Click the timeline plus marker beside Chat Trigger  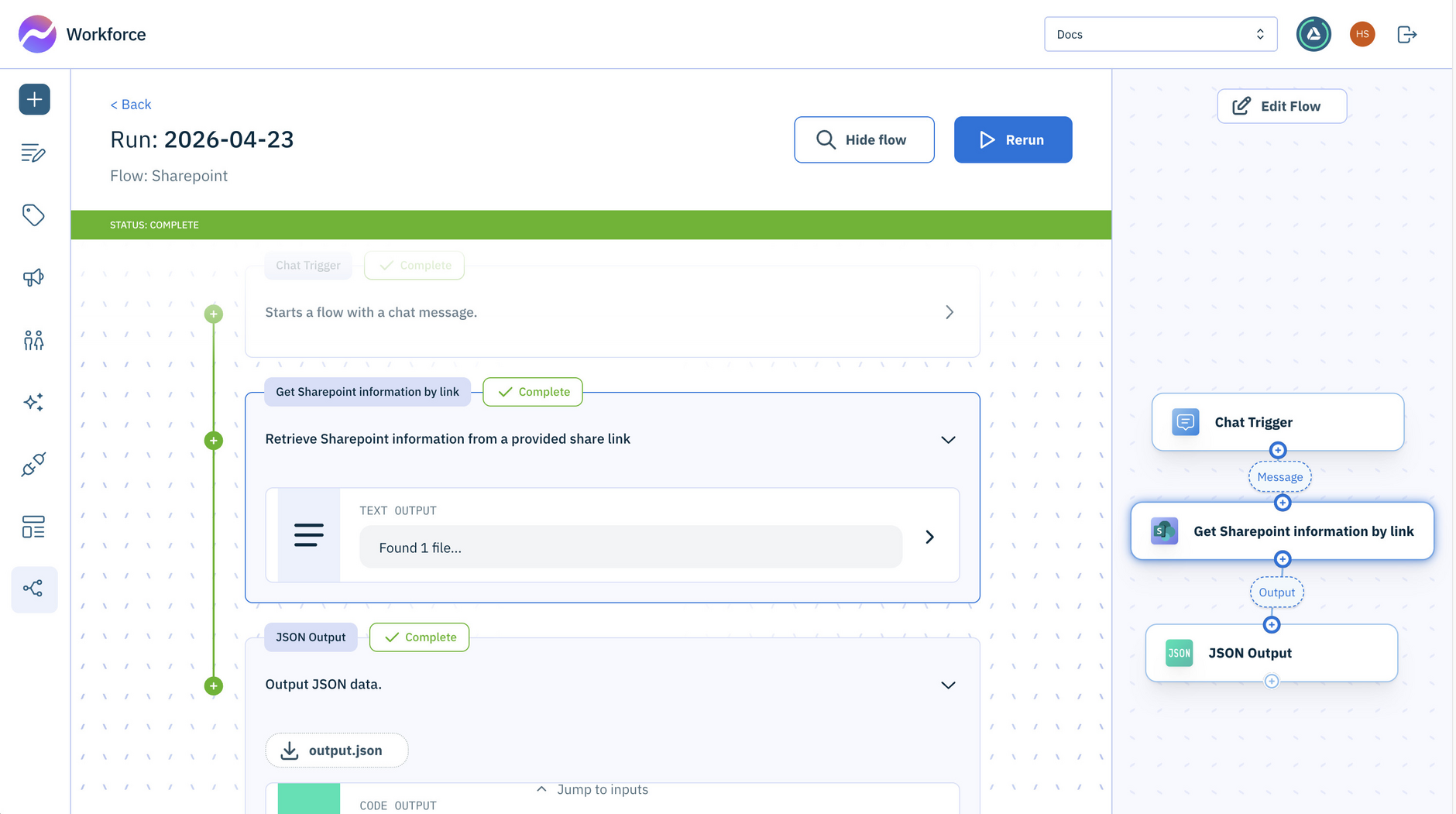(214, 314)
